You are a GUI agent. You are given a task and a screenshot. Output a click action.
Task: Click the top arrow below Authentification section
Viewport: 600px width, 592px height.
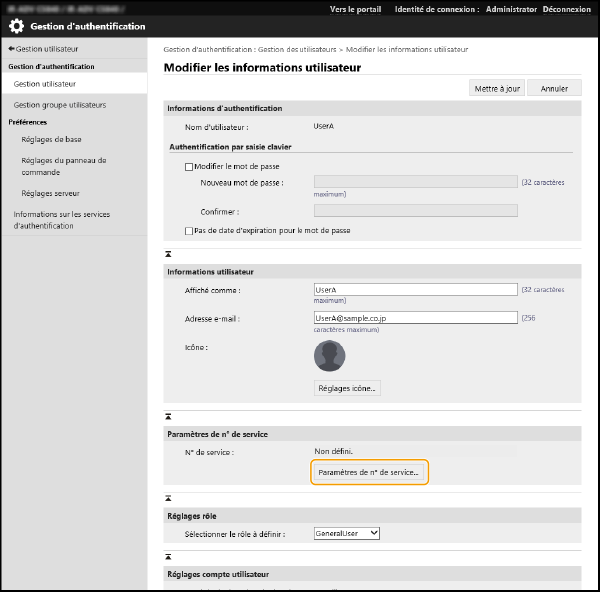pos(168,255)
